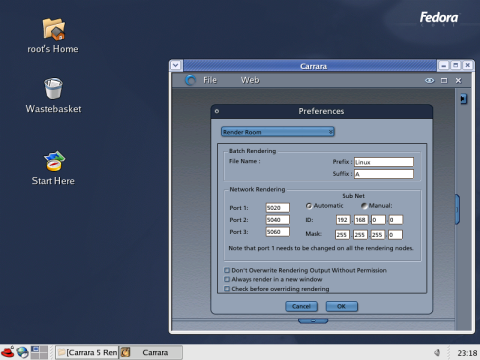Screen dimensions: 480x360
Task: Click first ID field containing 192
Action: tap(343, 220)
